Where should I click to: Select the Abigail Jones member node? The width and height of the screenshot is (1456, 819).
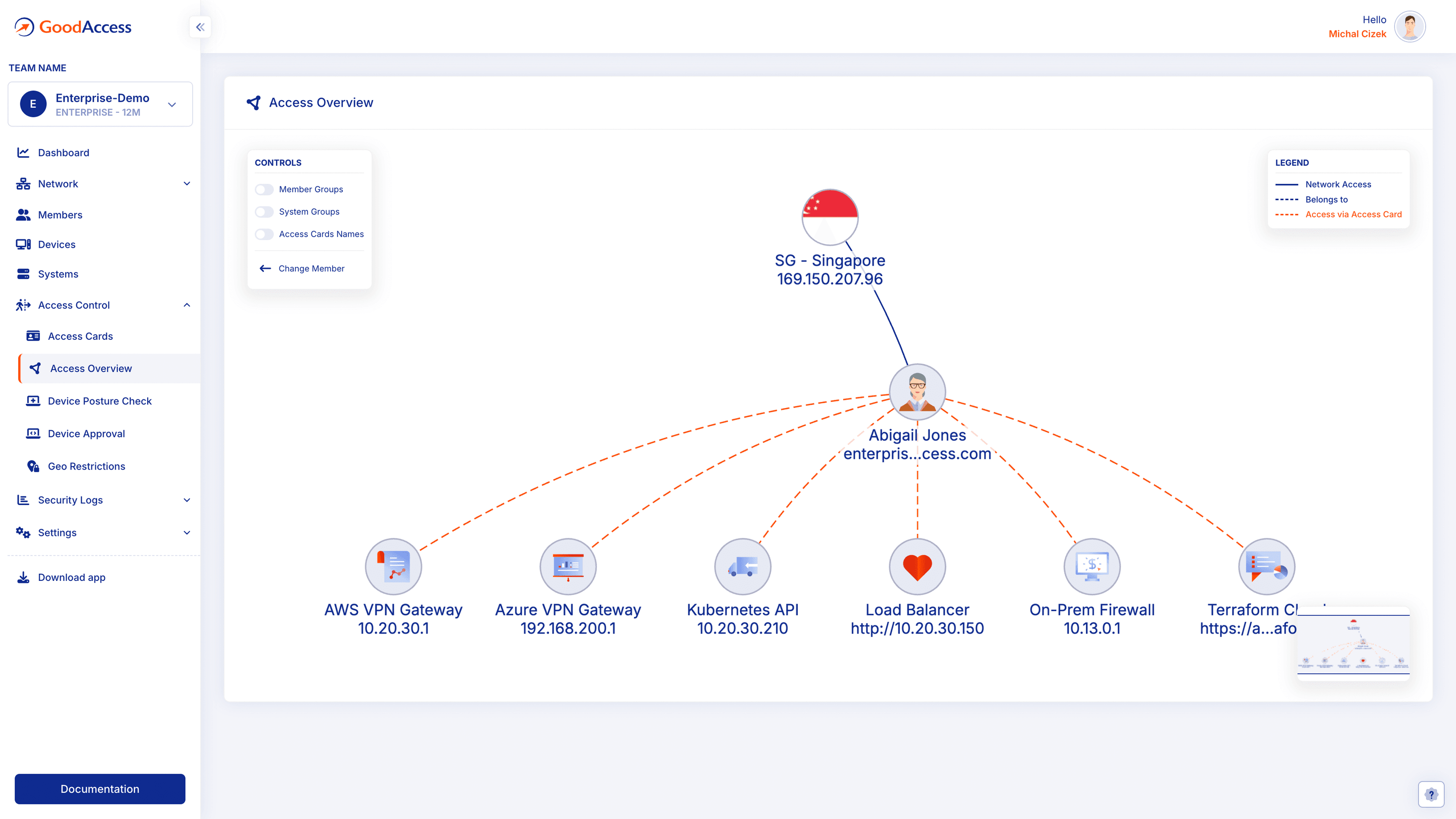918,392
